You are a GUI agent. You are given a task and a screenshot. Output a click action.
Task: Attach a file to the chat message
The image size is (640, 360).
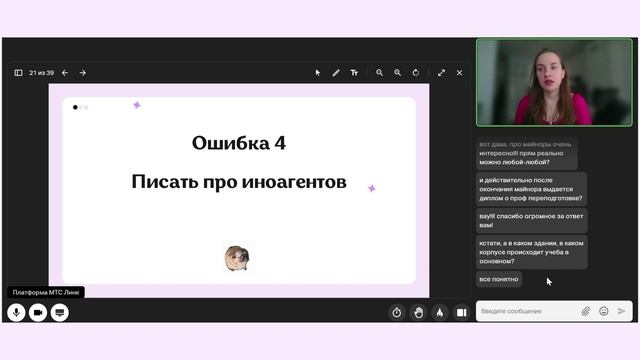[585, 311]
